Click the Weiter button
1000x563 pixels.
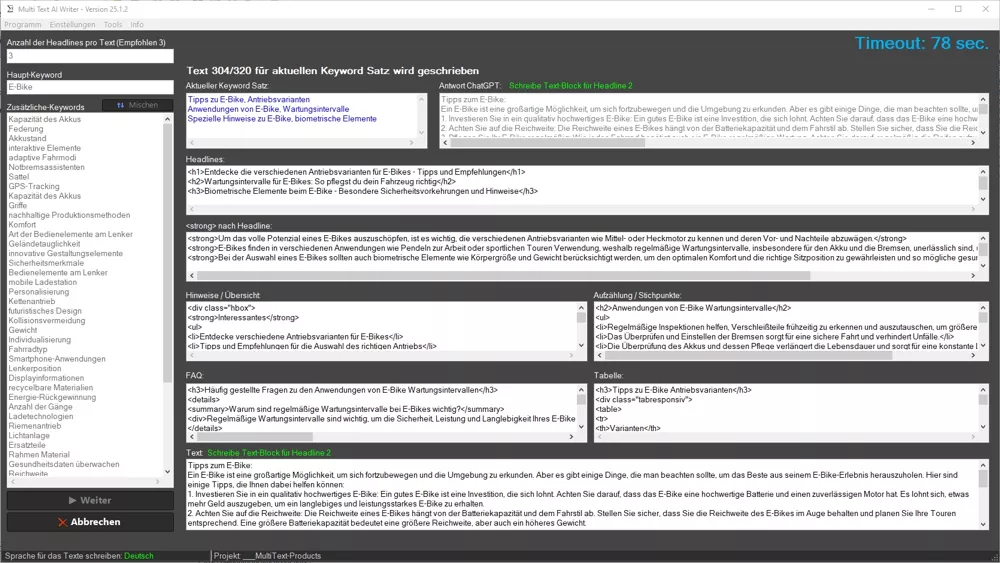90,501
